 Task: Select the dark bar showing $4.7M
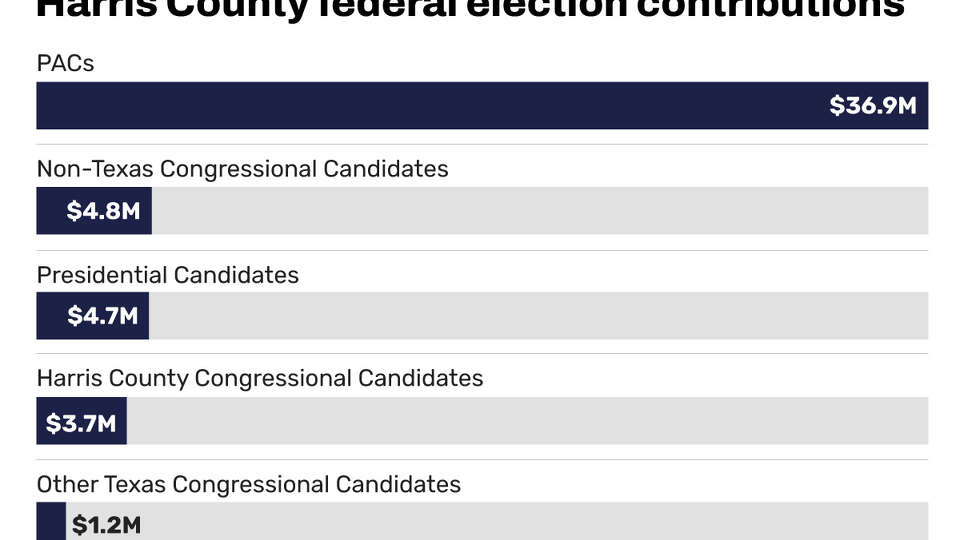coord(92,316)
